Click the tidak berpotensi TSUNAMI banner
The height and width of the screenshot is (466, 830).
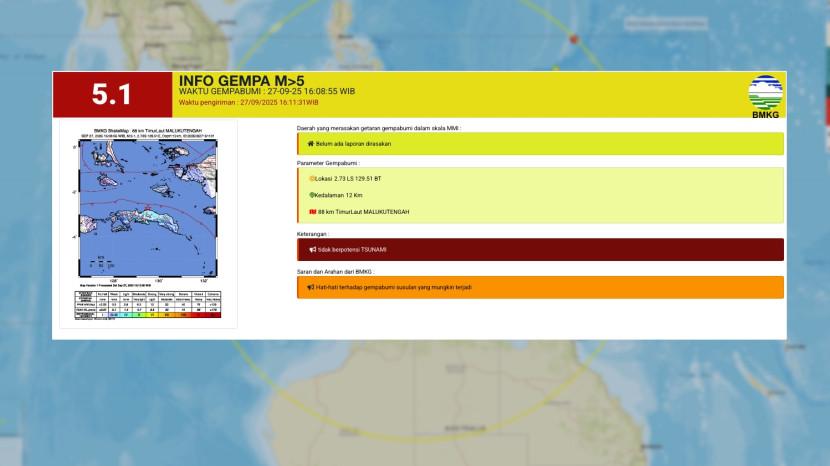point(540,249)
